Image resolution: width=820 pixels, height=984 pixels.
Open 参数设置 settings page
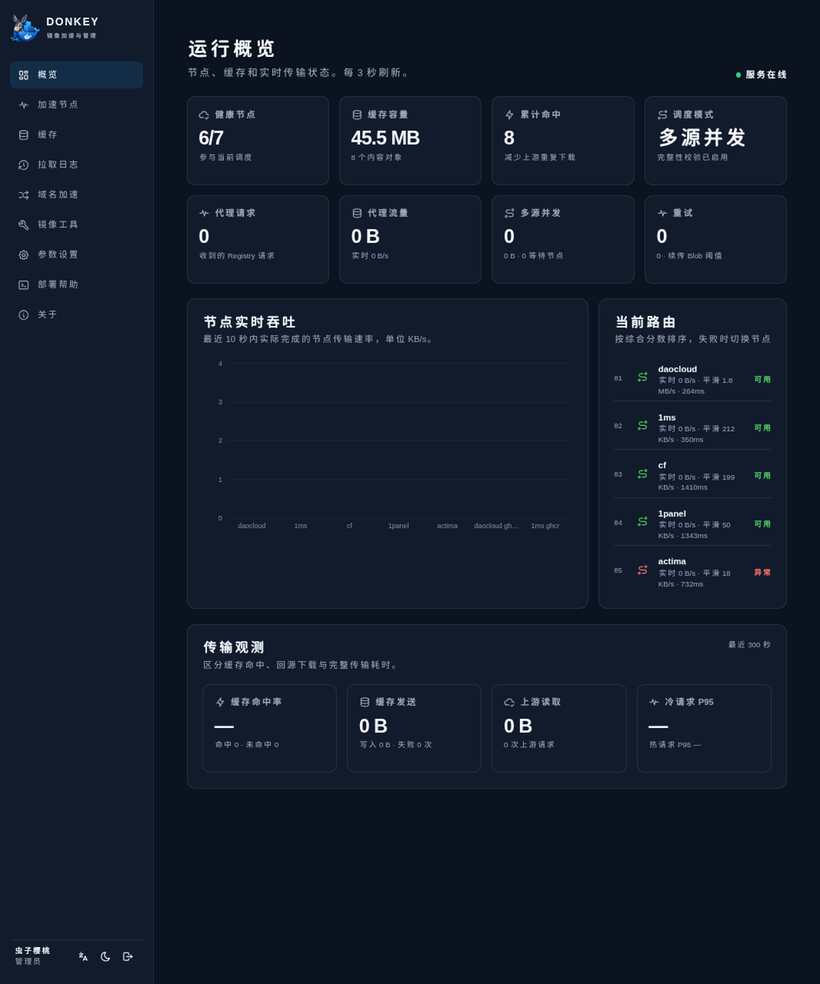click(x=76, y=255)
